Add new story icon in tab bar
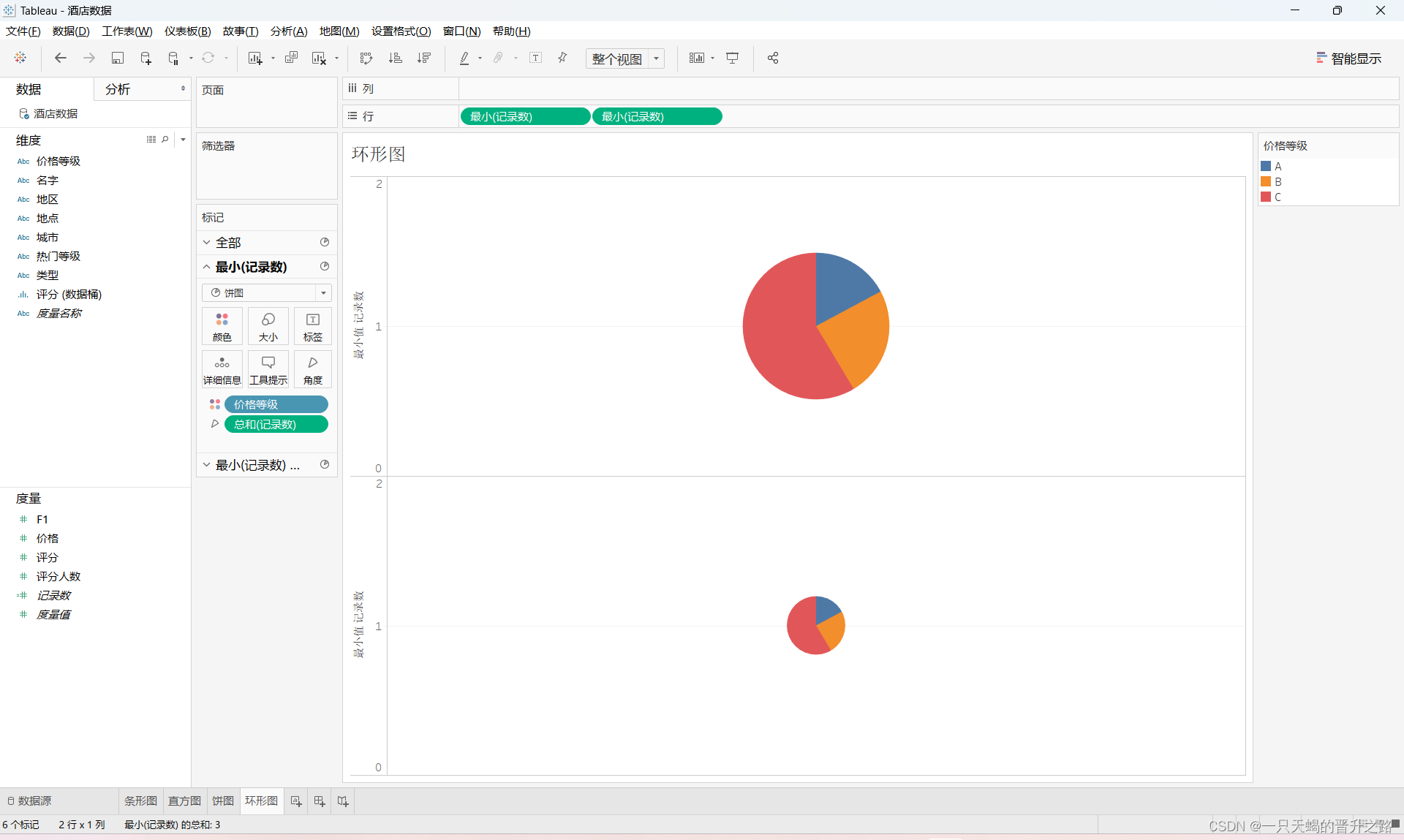Screen dimensions: 1404x840 coord(343,802)
